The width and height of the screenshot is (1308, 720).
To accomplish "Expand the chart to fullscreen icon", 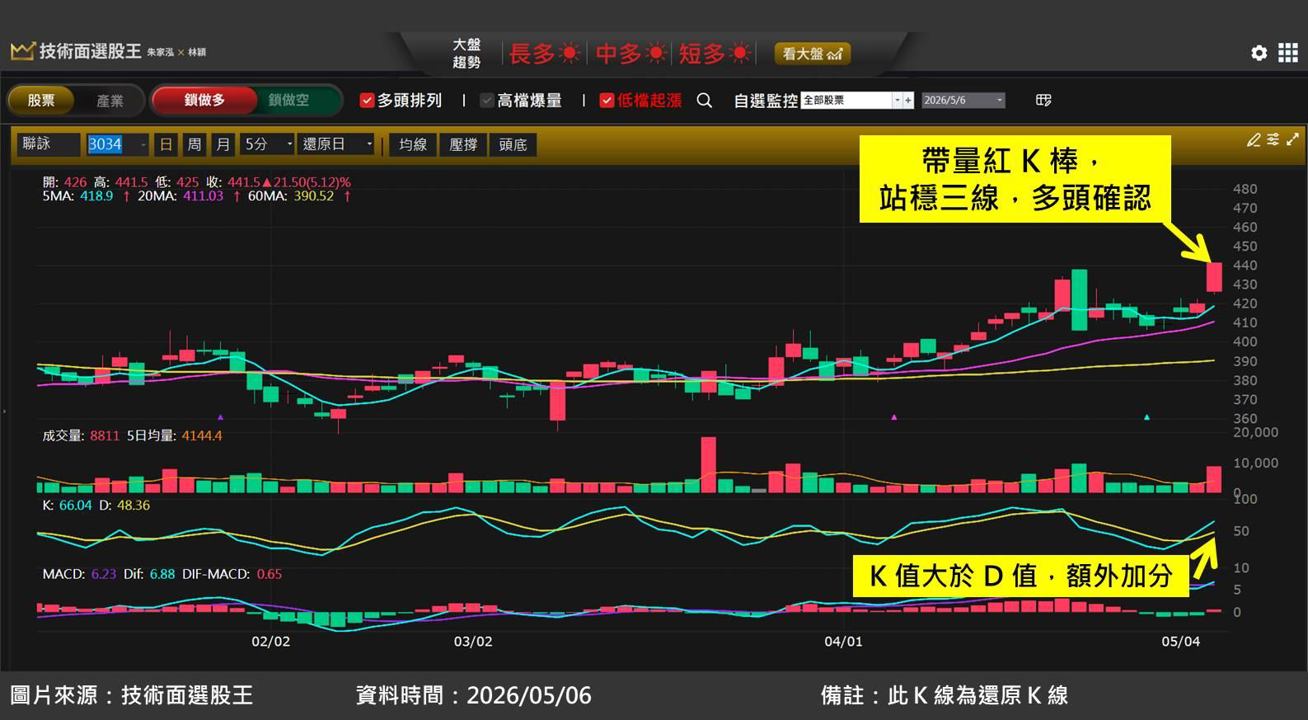I will [x=1293, y=140].
